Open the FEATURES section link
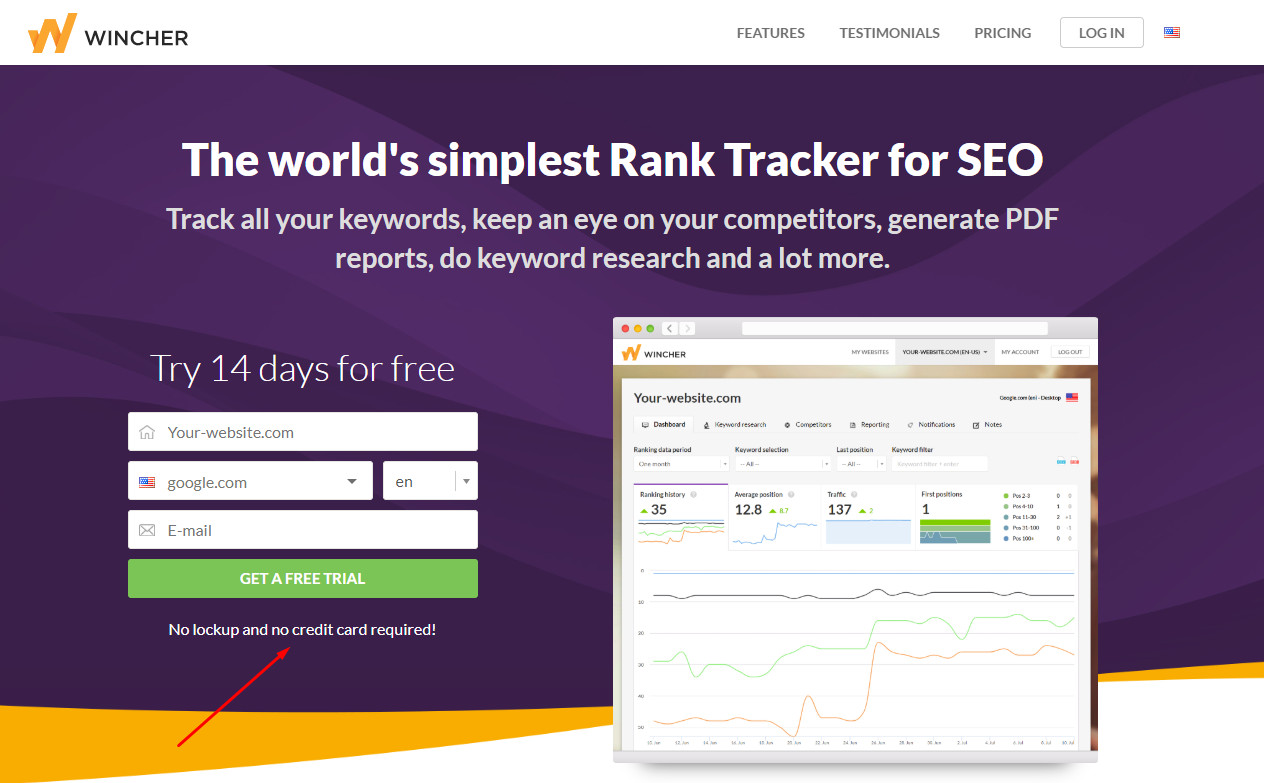1264x783 pixels. (770, 33)
